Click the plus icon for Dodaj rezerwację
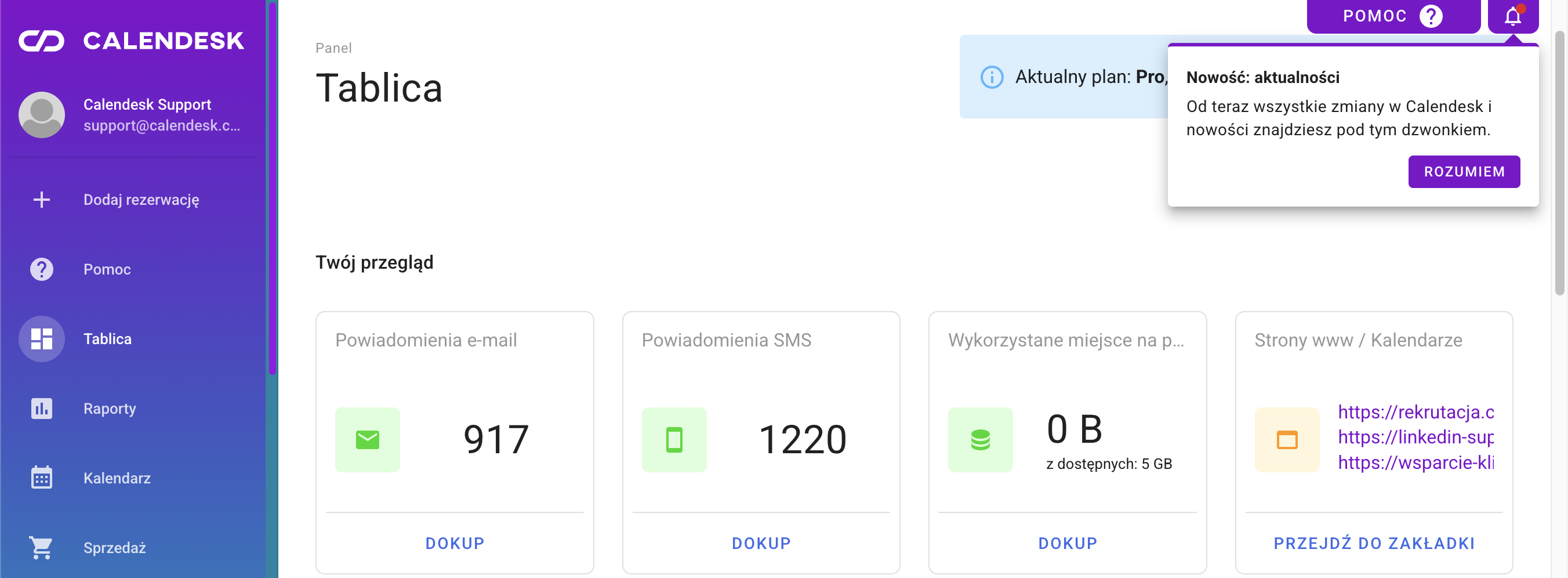Screen dimensions: 1568x578 (41, 200)
